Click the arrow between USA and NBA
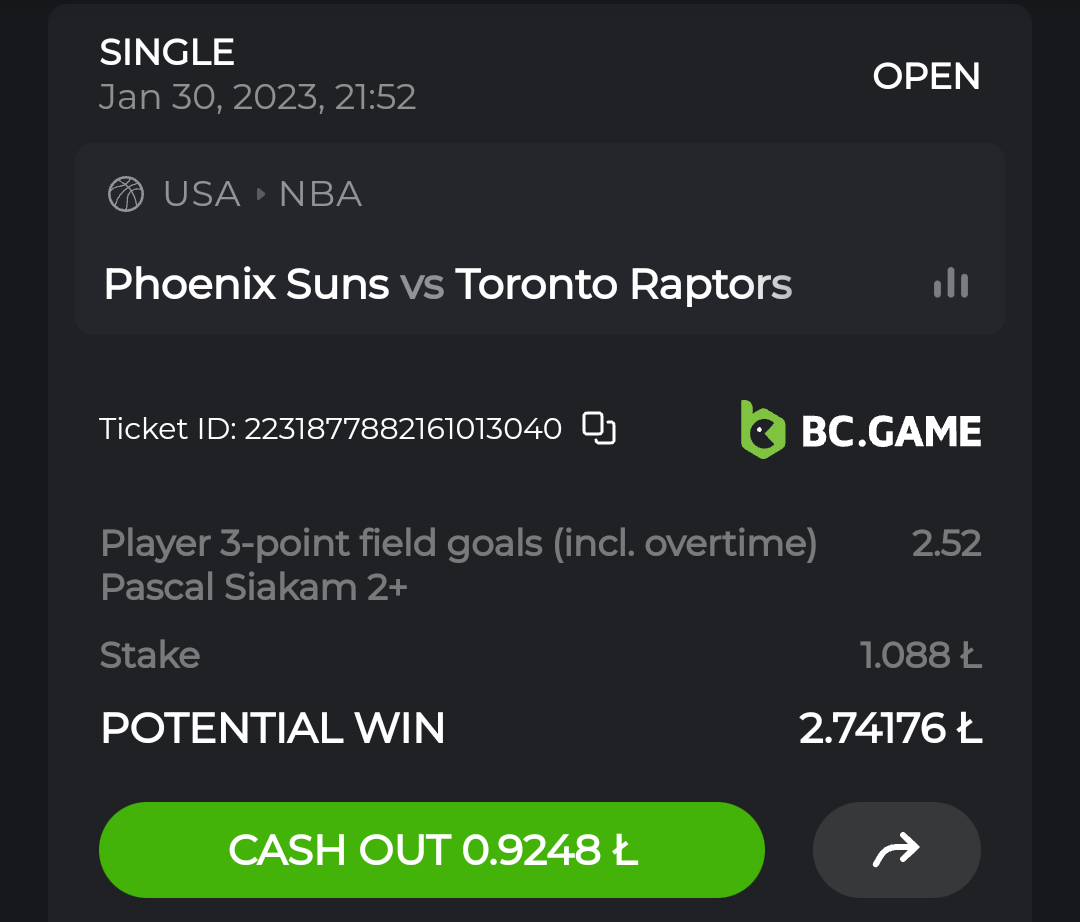The height and width of the screenshot is (922, 1080). click(260, 194)
